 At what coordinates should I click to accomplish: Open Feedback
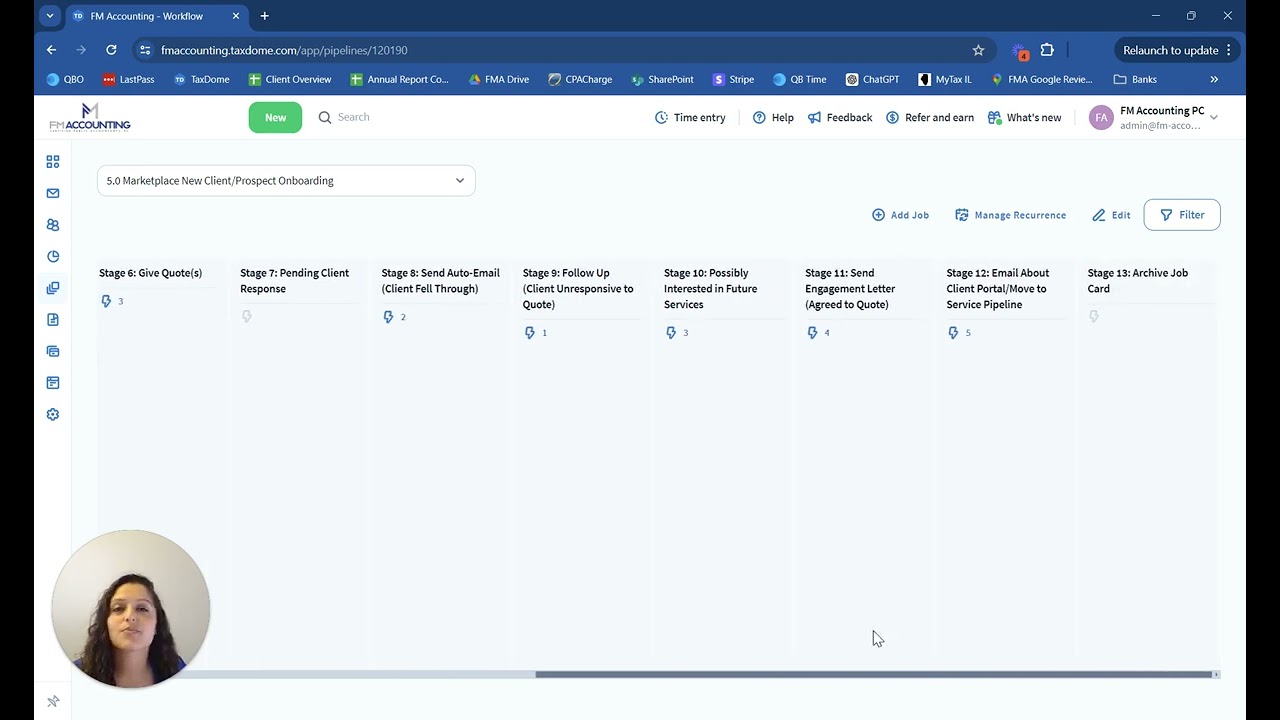pos(840,117)
